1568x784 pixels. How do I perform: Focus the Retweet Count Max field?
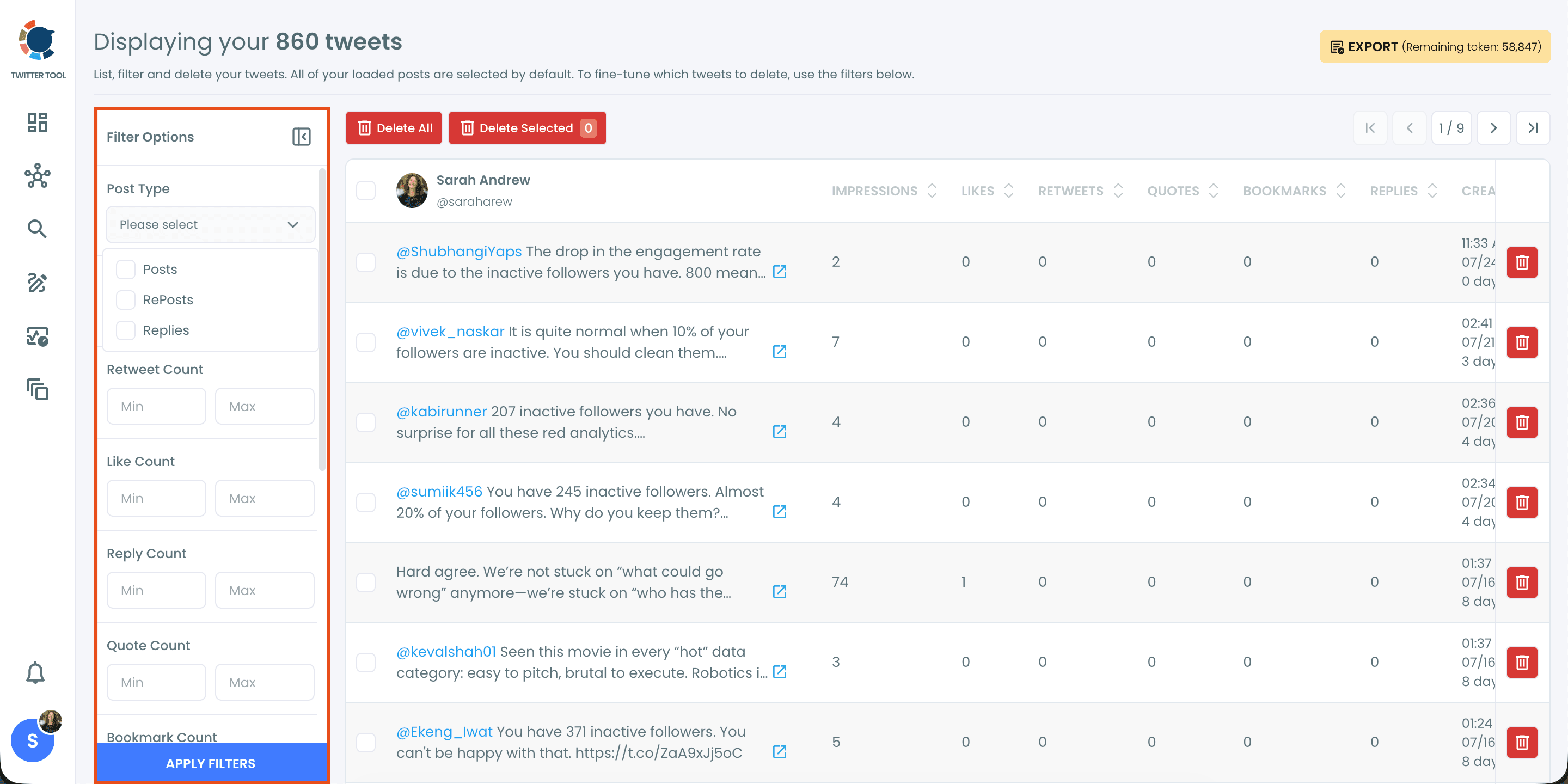(x=265, y=407)
